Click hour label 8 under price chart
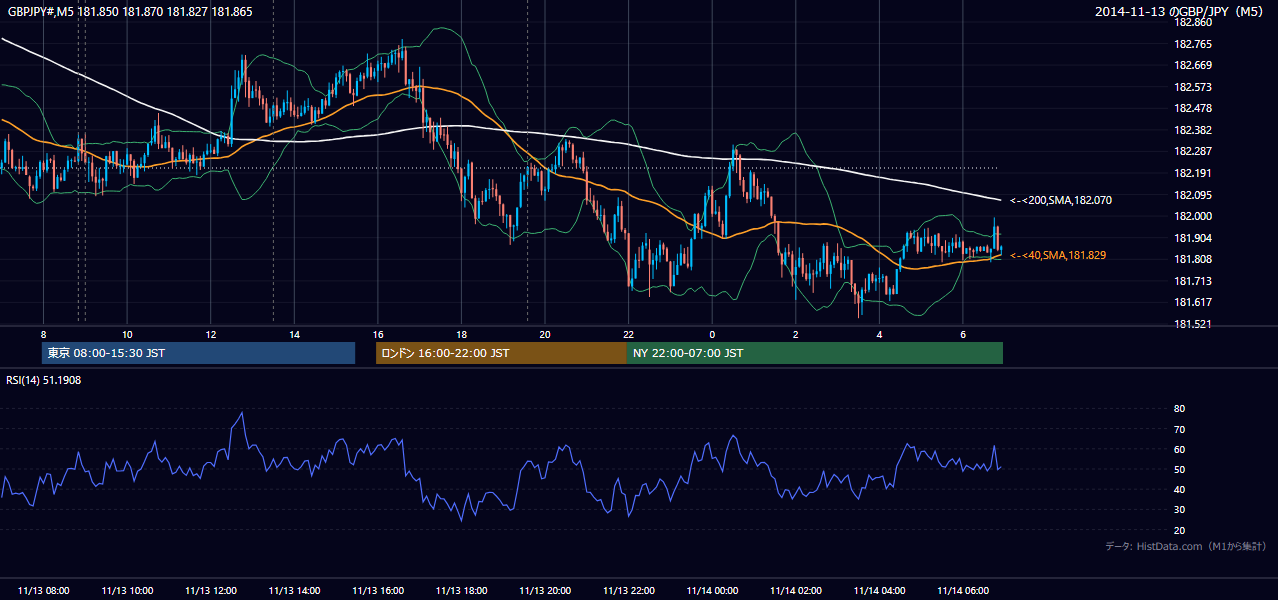The width and height of the screenshot is (1278, 600). pos(43,334)
